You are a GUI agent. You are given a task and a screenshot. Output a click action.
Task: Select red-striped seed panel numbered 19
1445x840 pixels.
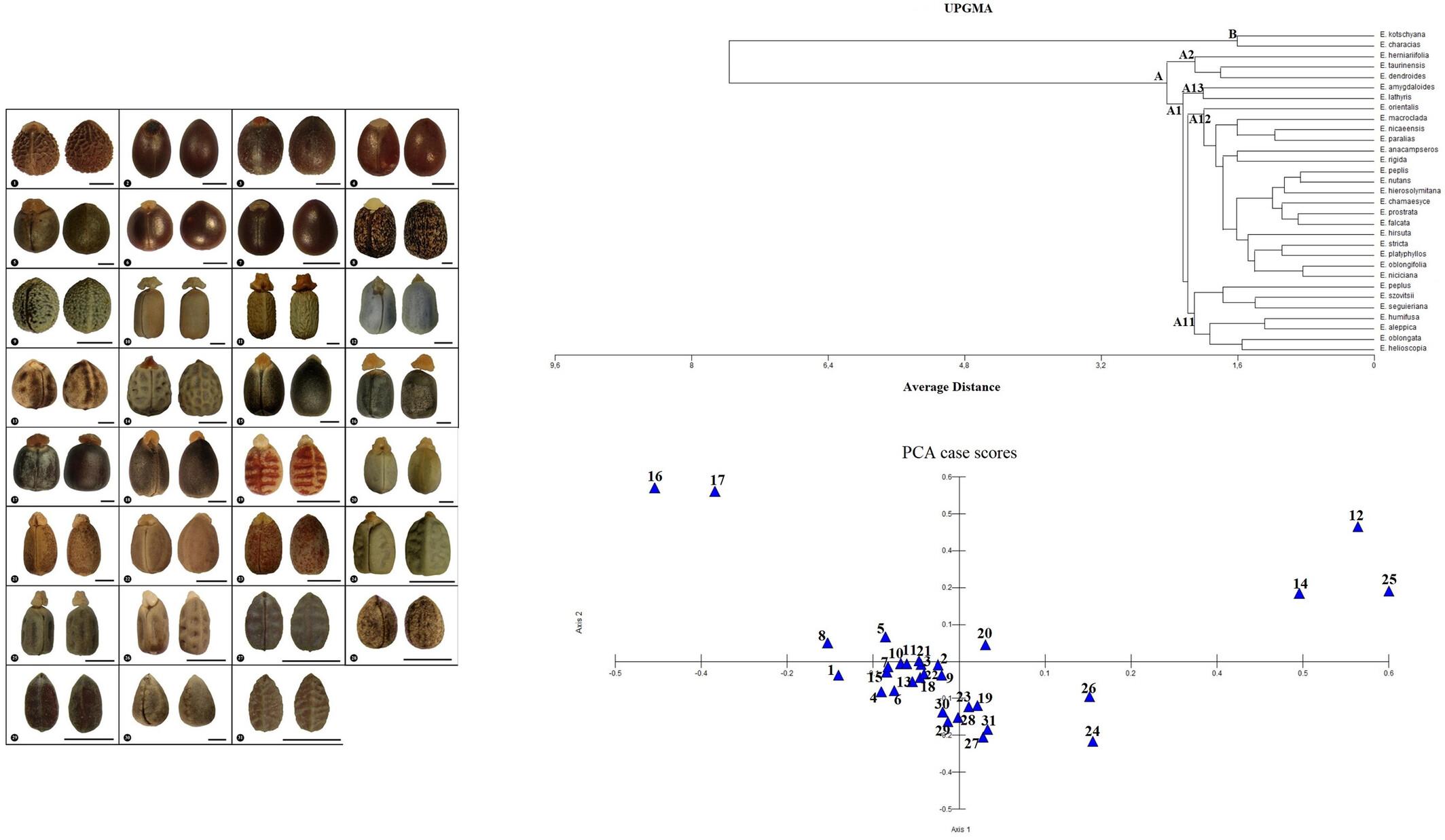tap(289, 467)
